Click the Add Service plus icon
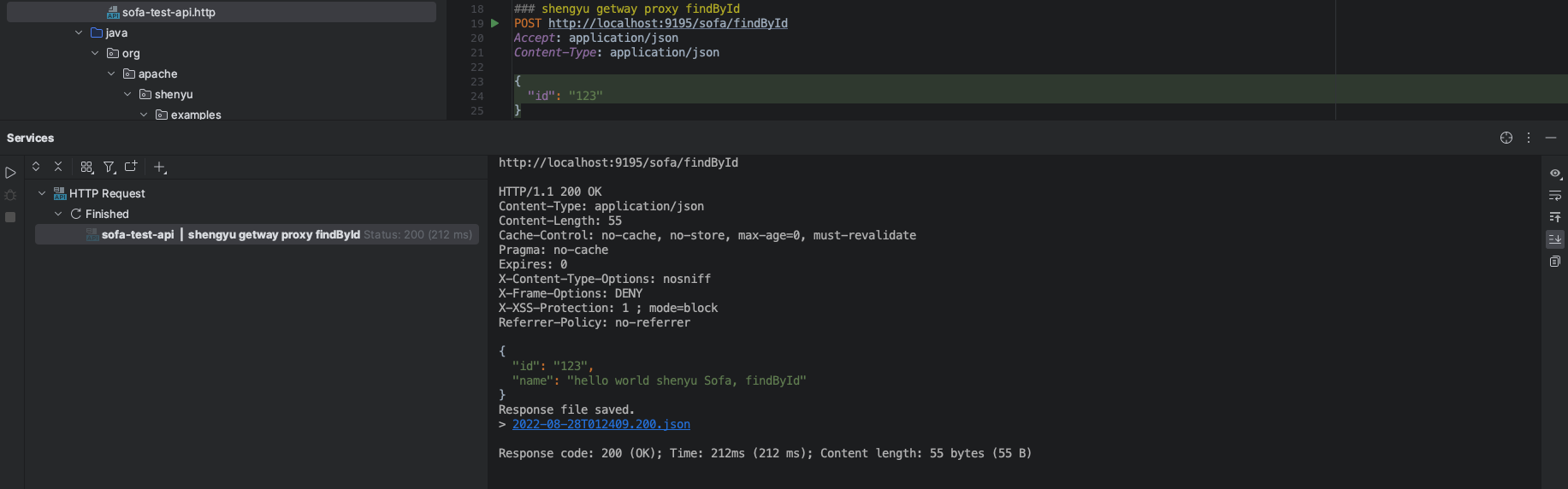 160,168
